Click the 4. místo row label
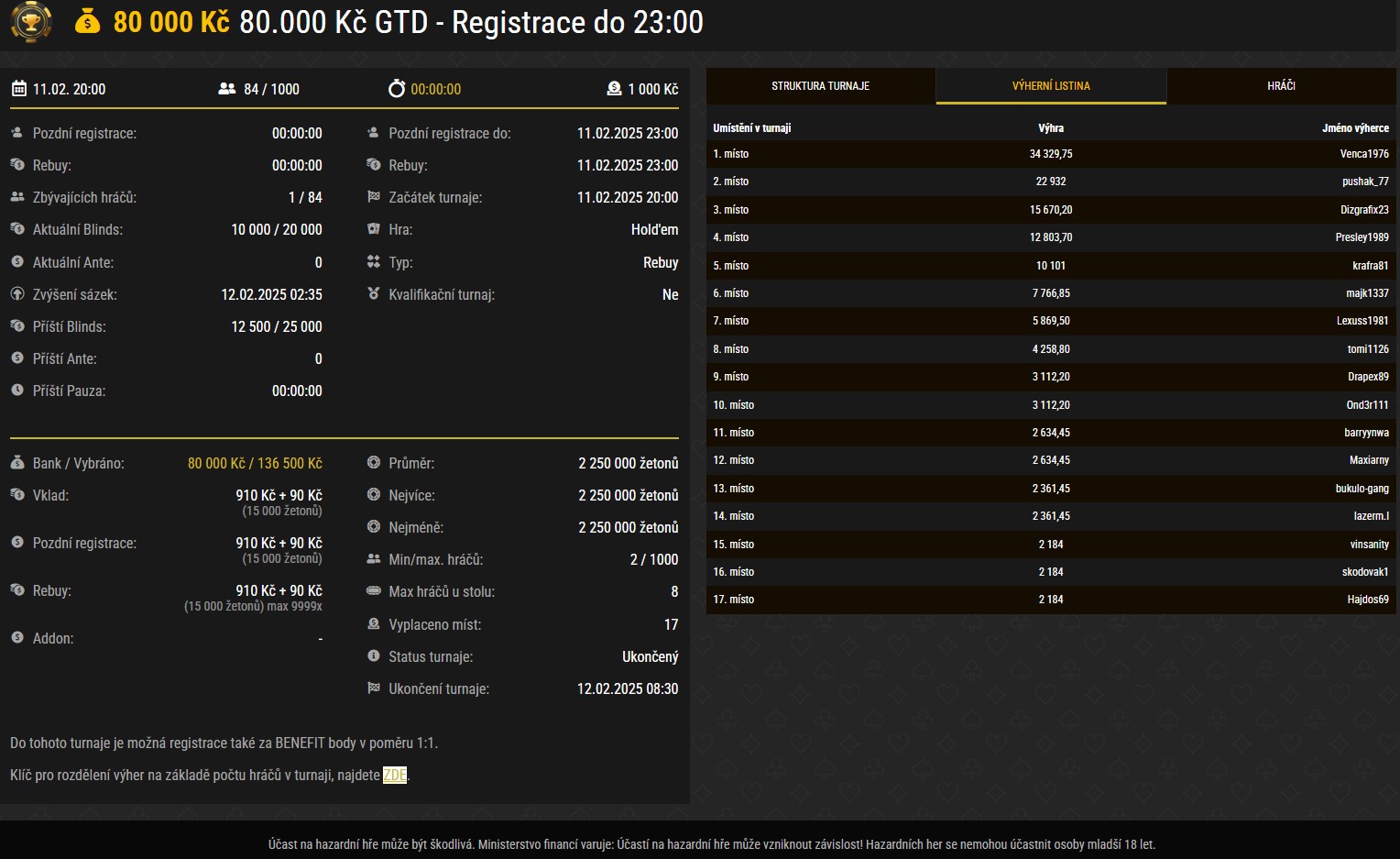The height and width of the screenshot is (859, 1400). point(731,237)
